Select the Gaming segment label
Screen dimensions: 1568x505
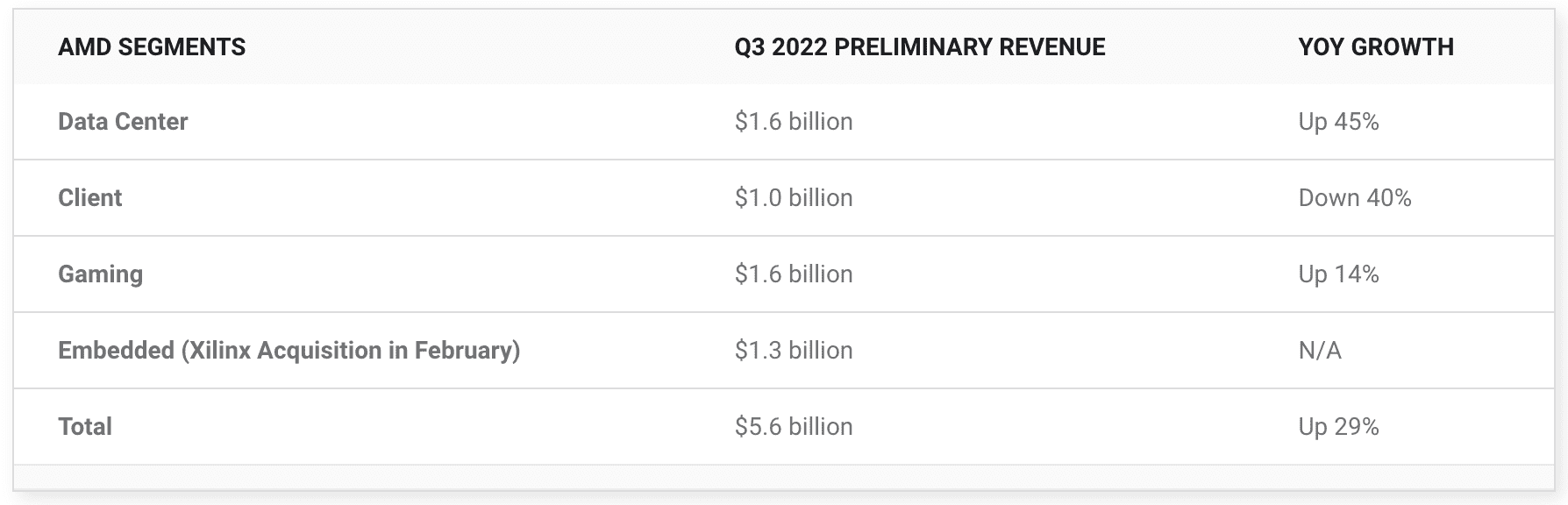100,274
